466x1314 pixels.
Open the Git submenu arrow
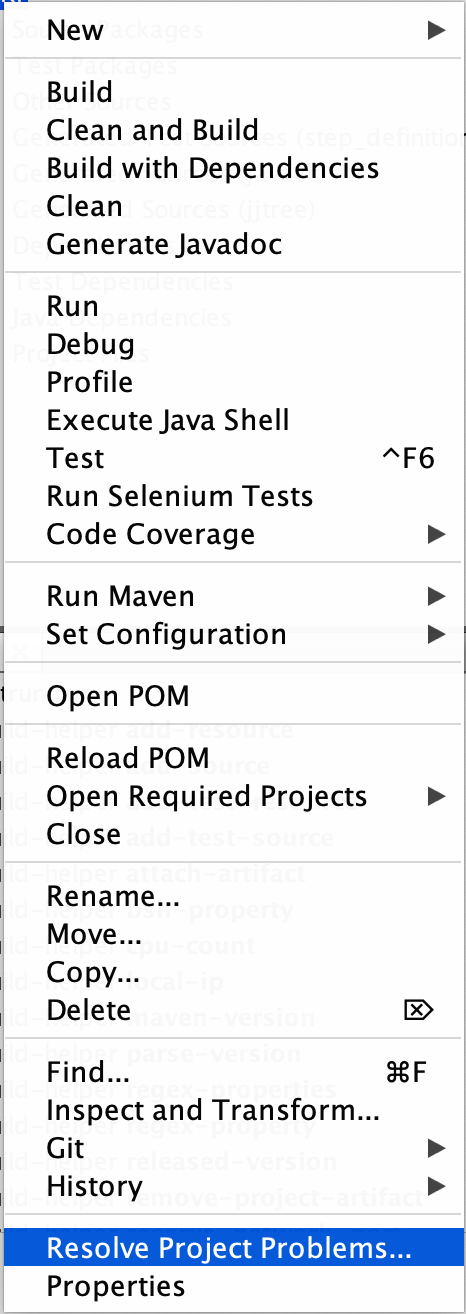tap(436, 1148)
